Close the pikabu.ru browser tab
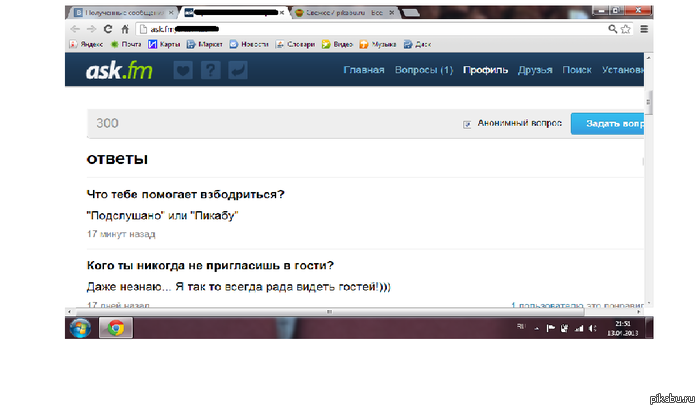This screenshot has height=410, width=700. (392, 13)
